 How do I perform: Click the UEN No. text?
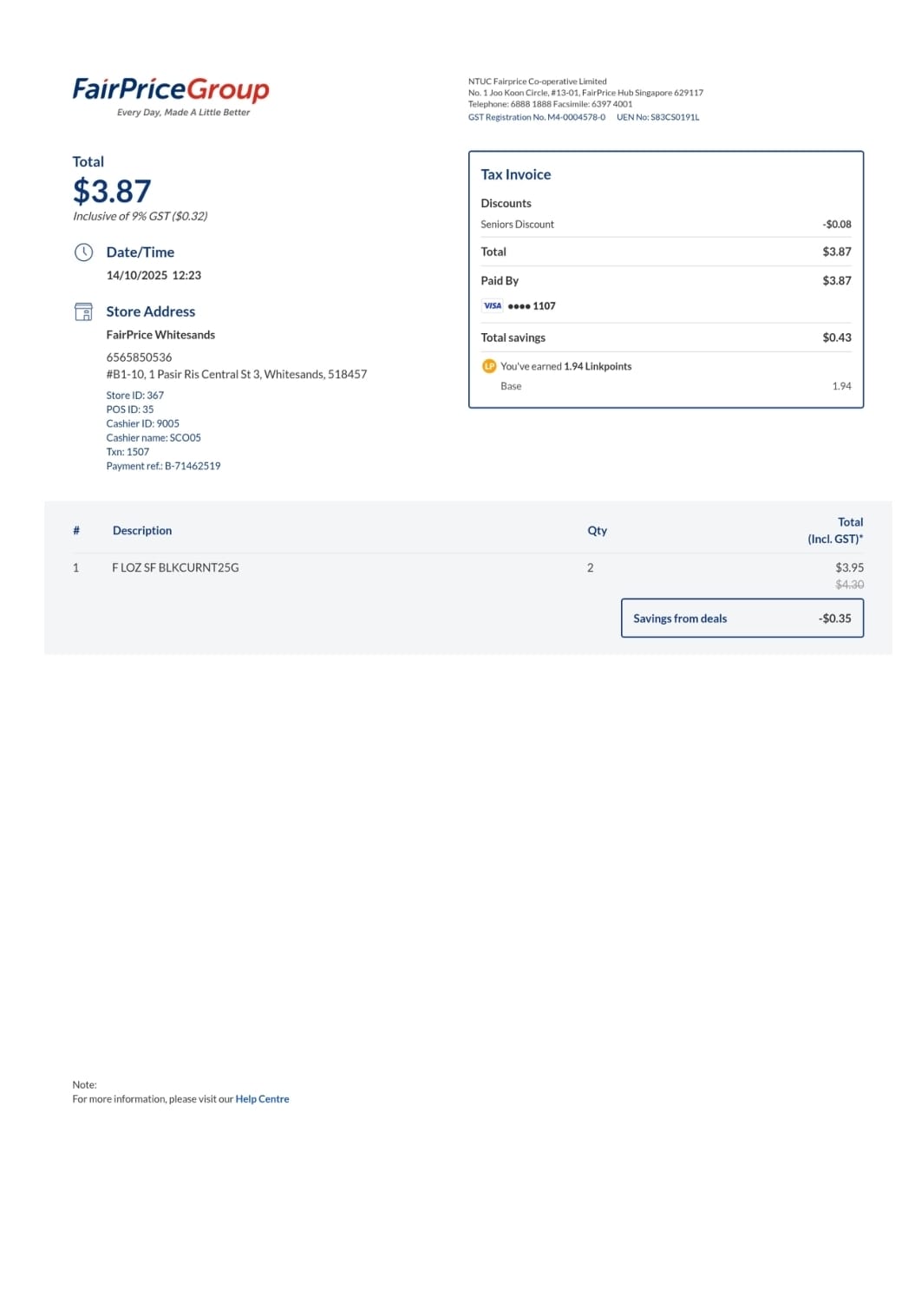(x=657, y=117)
